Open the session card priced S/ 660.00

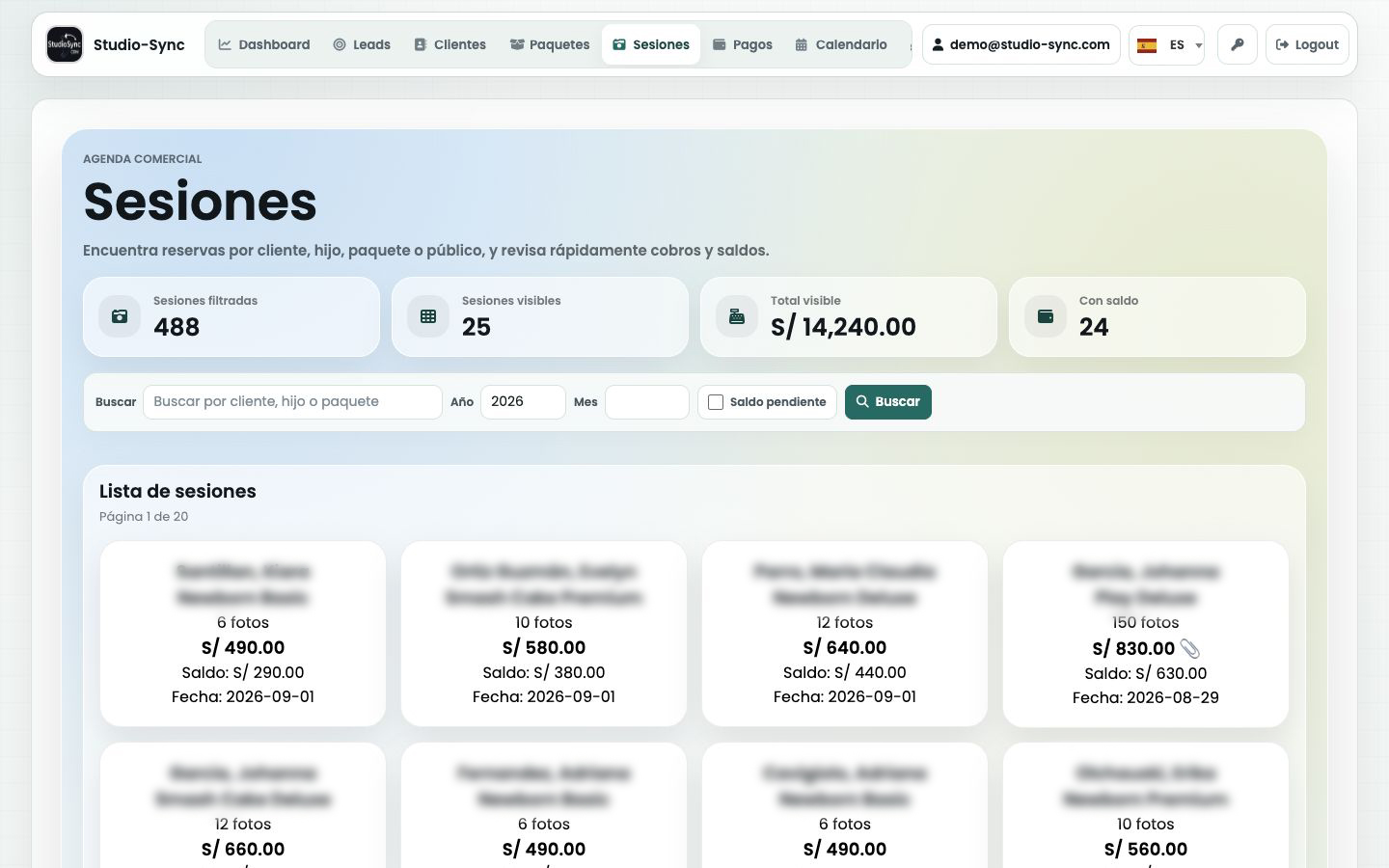243,806
